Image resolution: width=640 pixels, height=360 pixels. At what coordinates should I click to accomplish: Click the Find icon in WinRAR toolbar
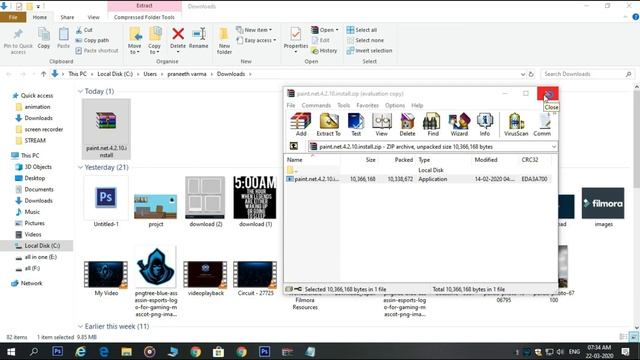pos(433,125)
